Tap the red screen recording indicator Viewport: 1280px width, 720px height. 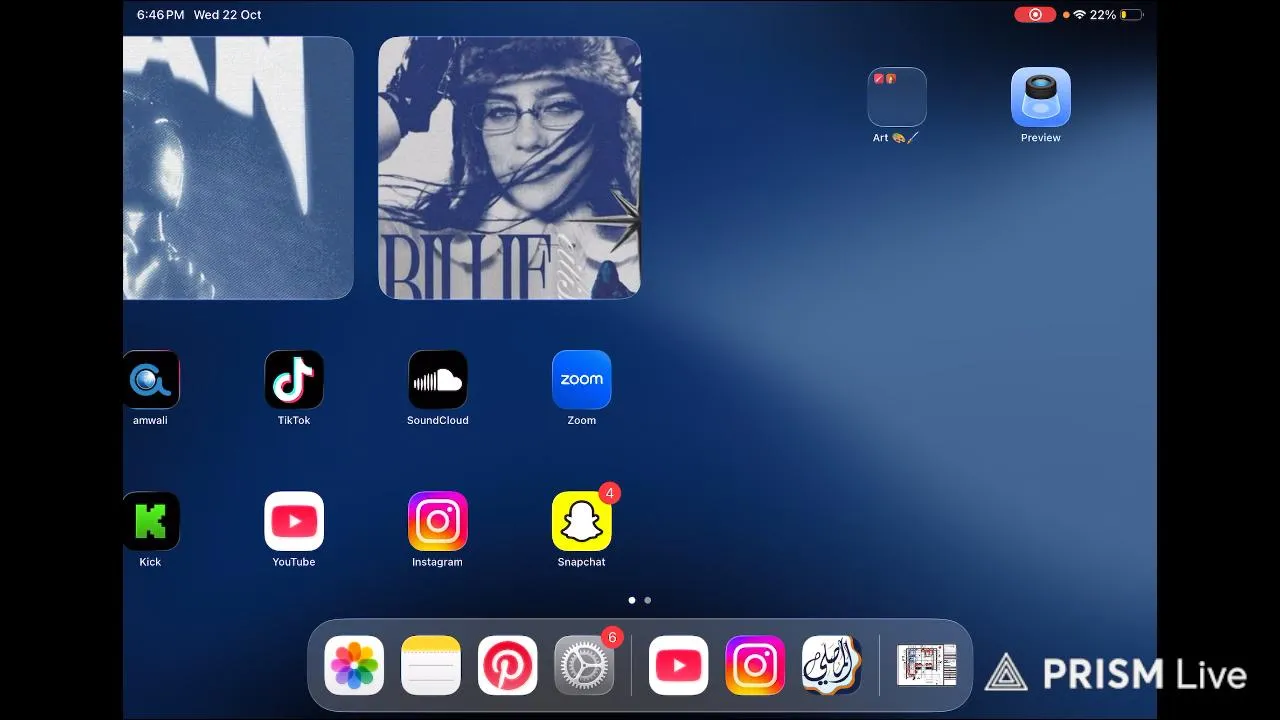[x=1035, y=15]
